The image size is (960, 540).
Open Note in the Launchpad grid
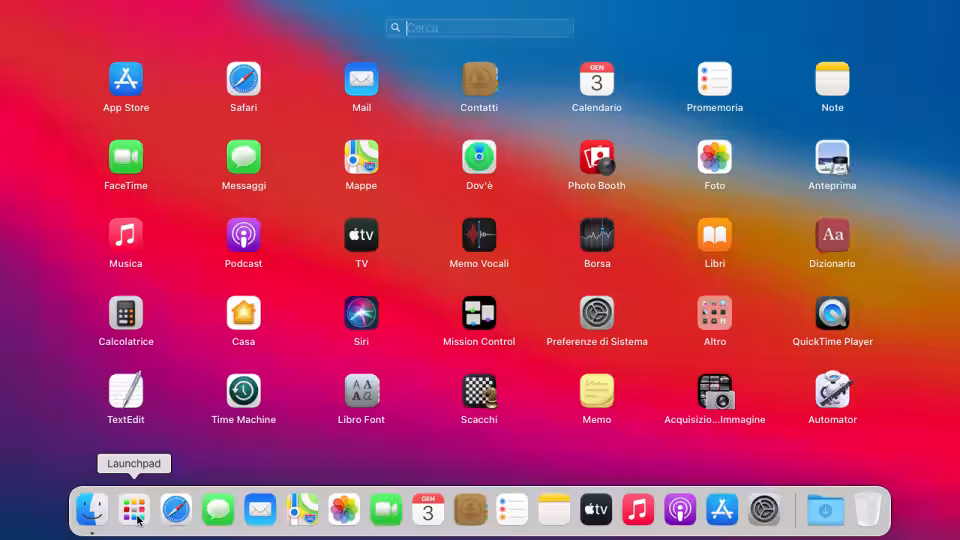[832, 79]
